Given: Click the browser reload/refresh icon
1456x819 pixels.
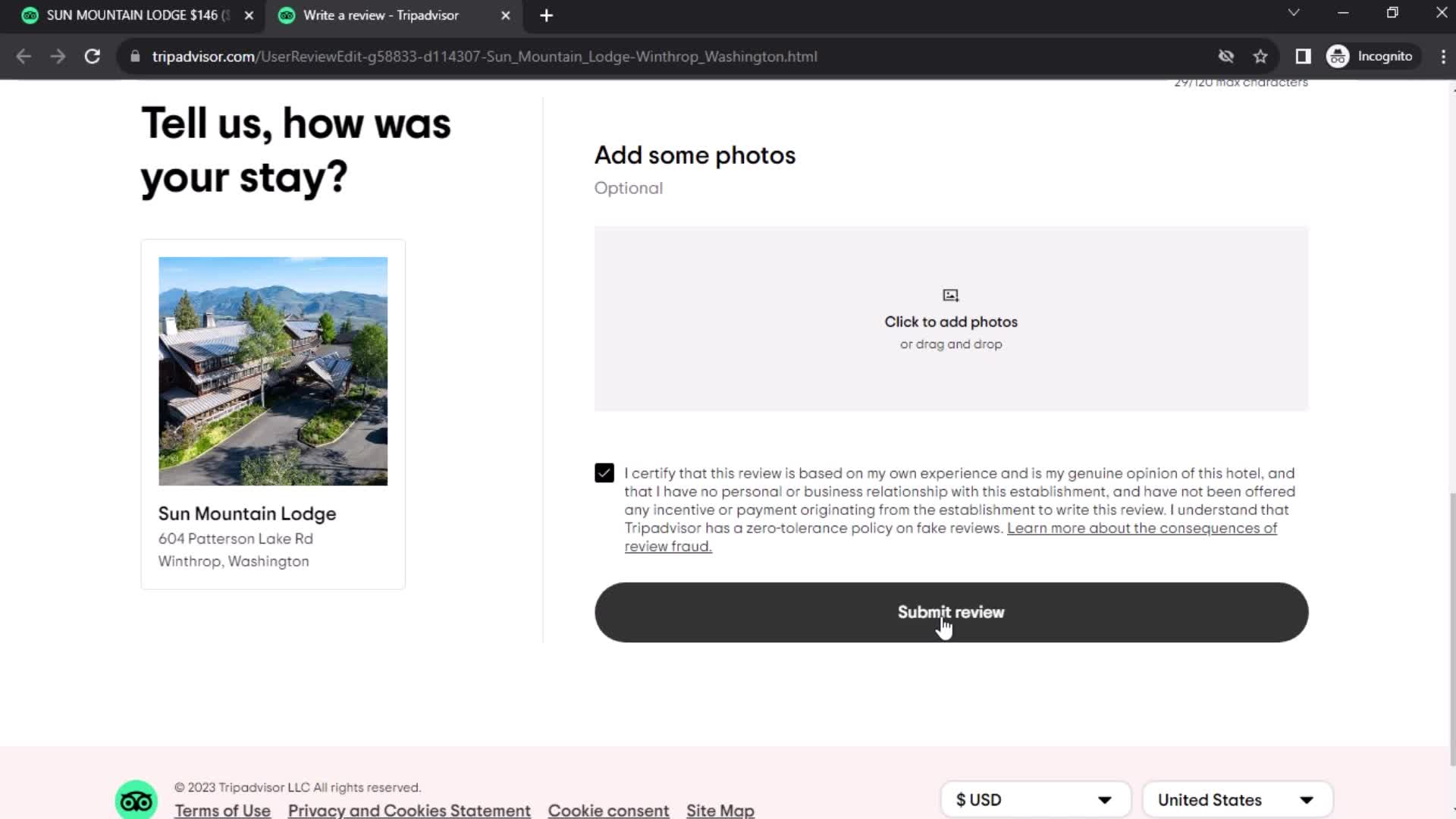Looking at the screenshot, I should 91,56.
